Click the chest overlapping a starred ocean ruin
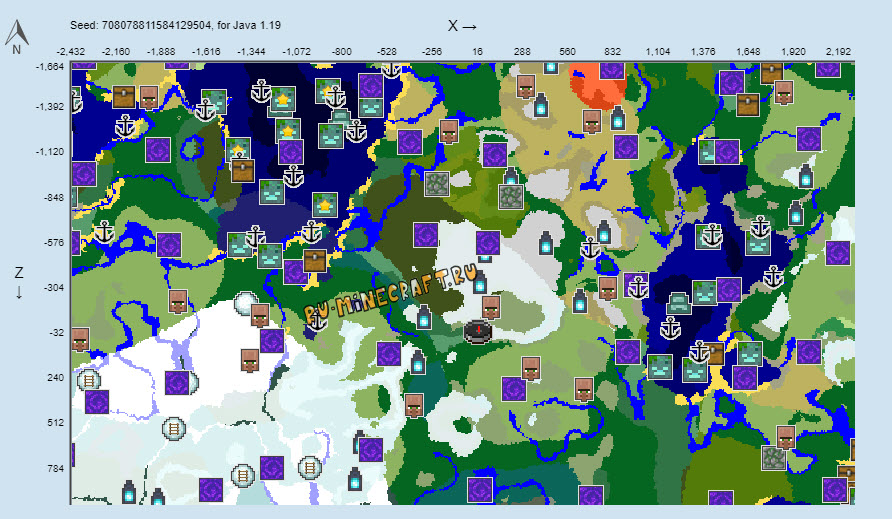This screenshot has height=519, width=892. point(242,170)
